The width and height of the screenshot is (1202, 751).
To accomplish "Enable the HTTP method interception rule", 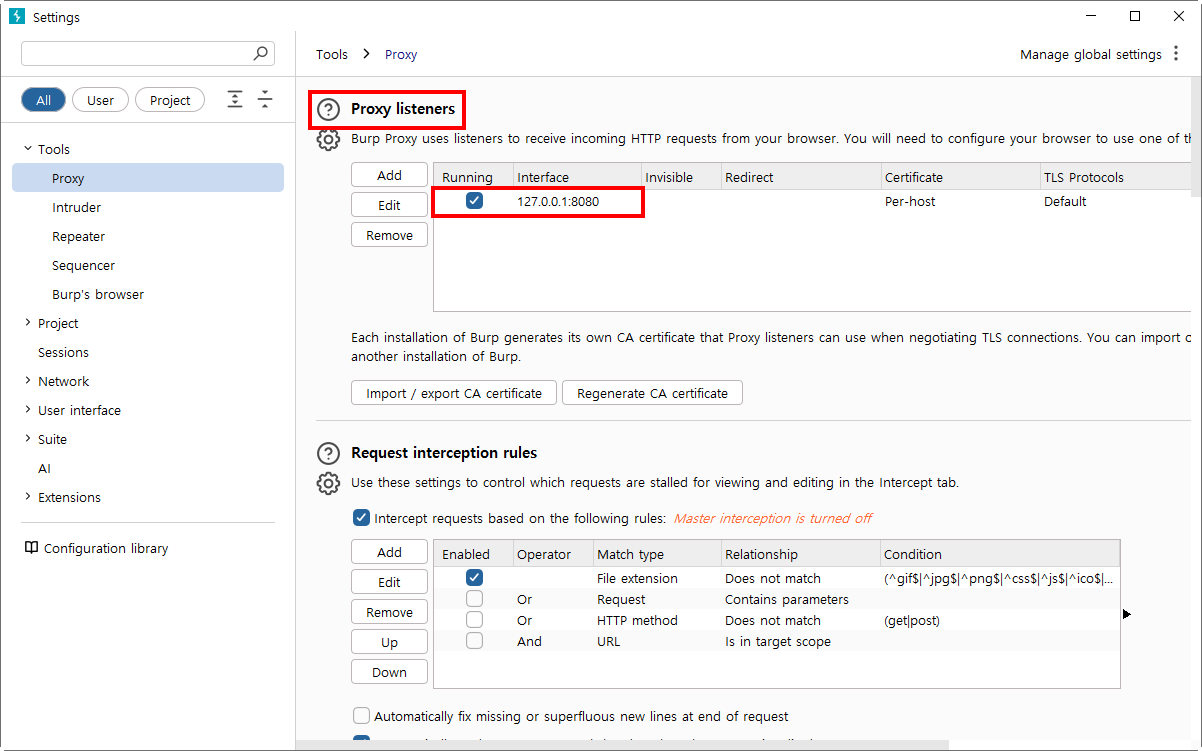I will pyautogui.click(x=474, y=620).
